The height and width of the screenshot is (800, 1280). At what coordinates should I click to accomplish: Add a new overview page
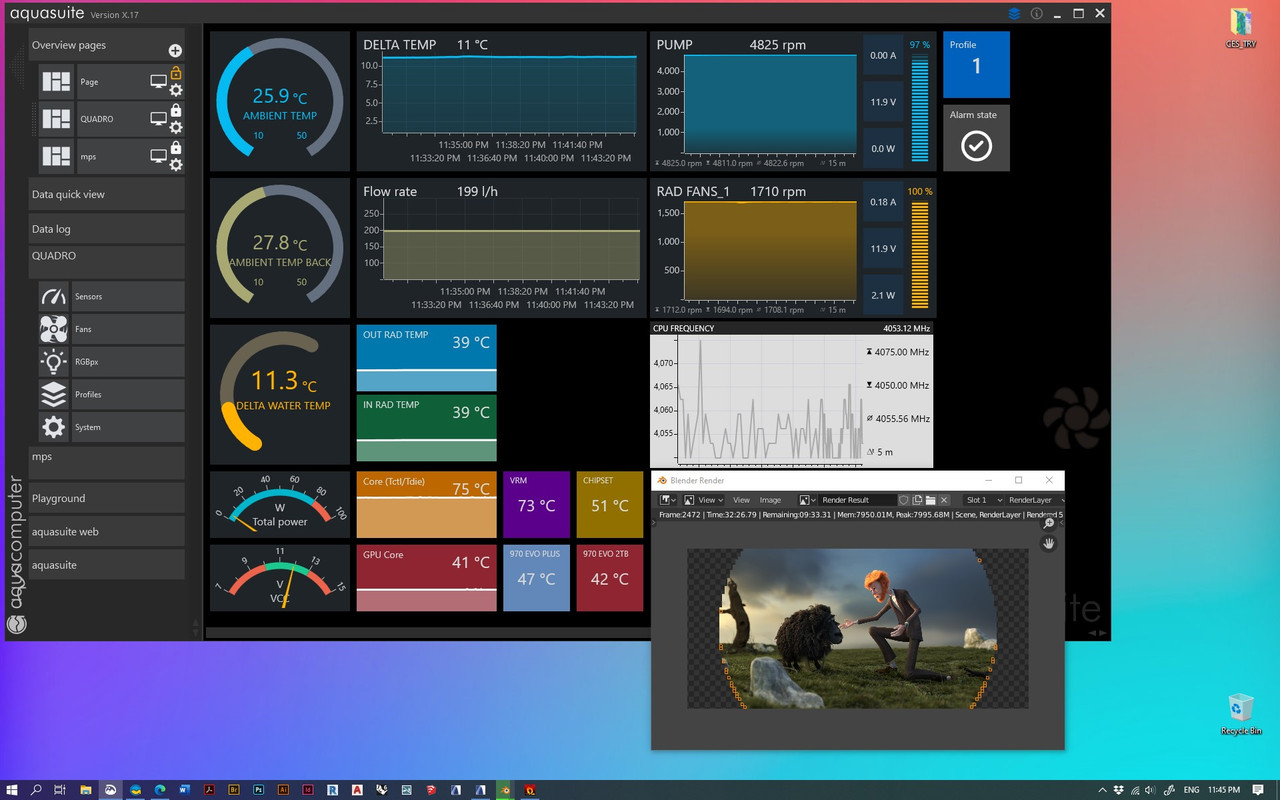(x=175, y=50)
